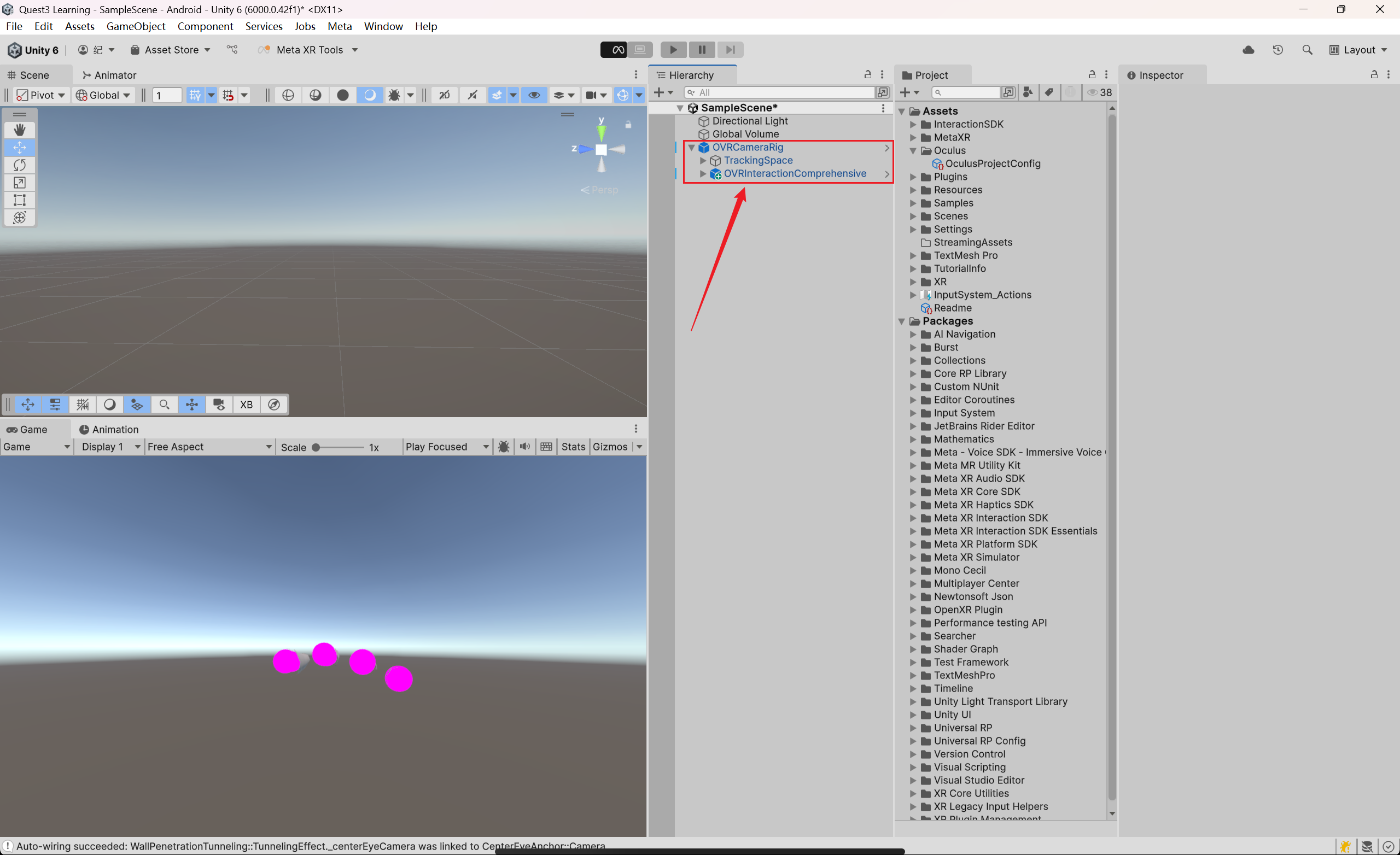Select the Transform tool
The image size is (1400, 855).
pos(19,218)
